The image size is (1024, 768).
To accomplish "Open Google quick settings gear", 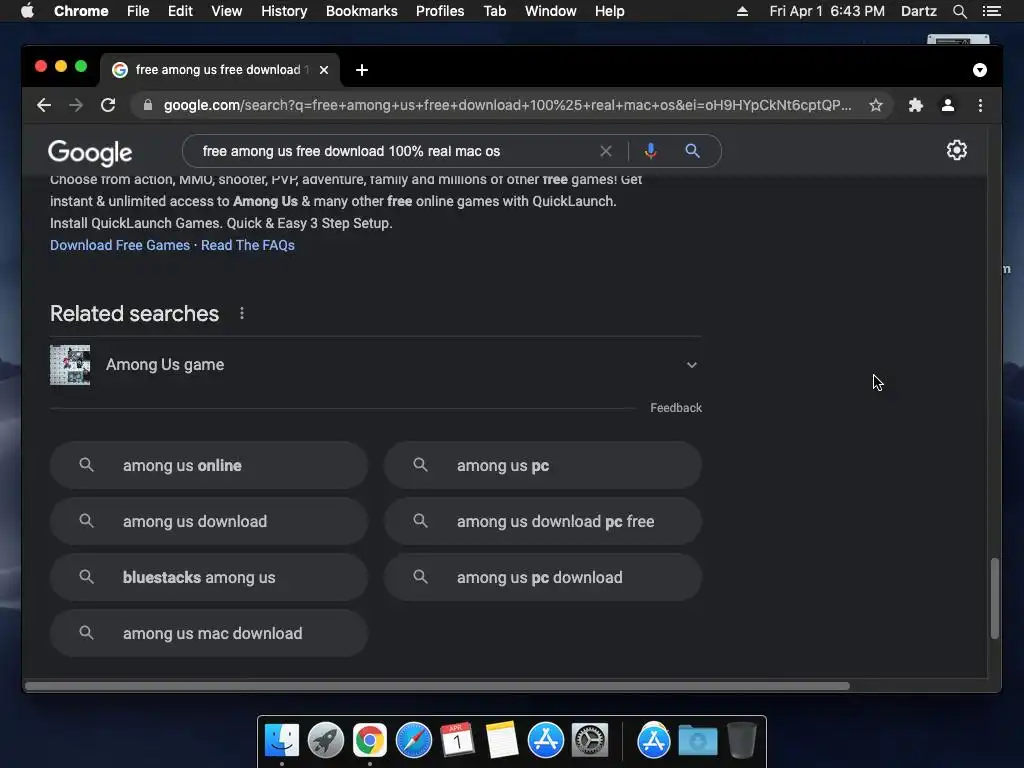I will (957, 150).
